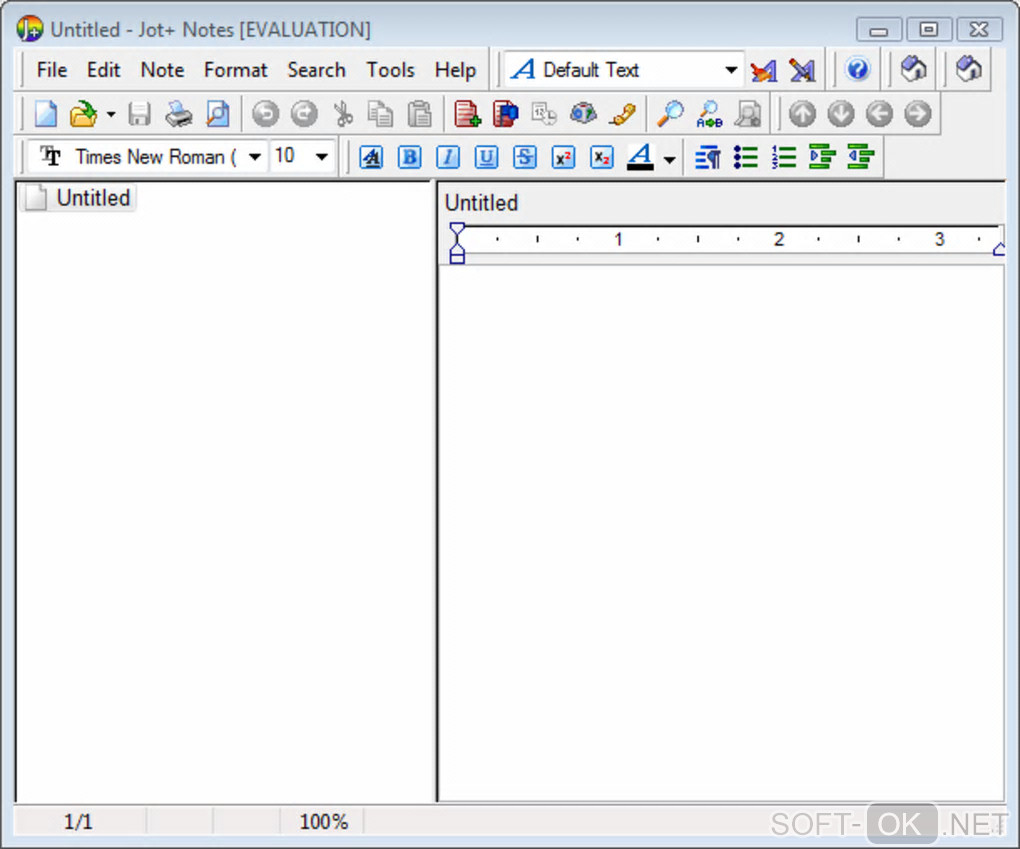Apply the font color with the underlined A
The height and width of the screenshot is (849, 1020).
pyautogui.click(x=640, y=157)
